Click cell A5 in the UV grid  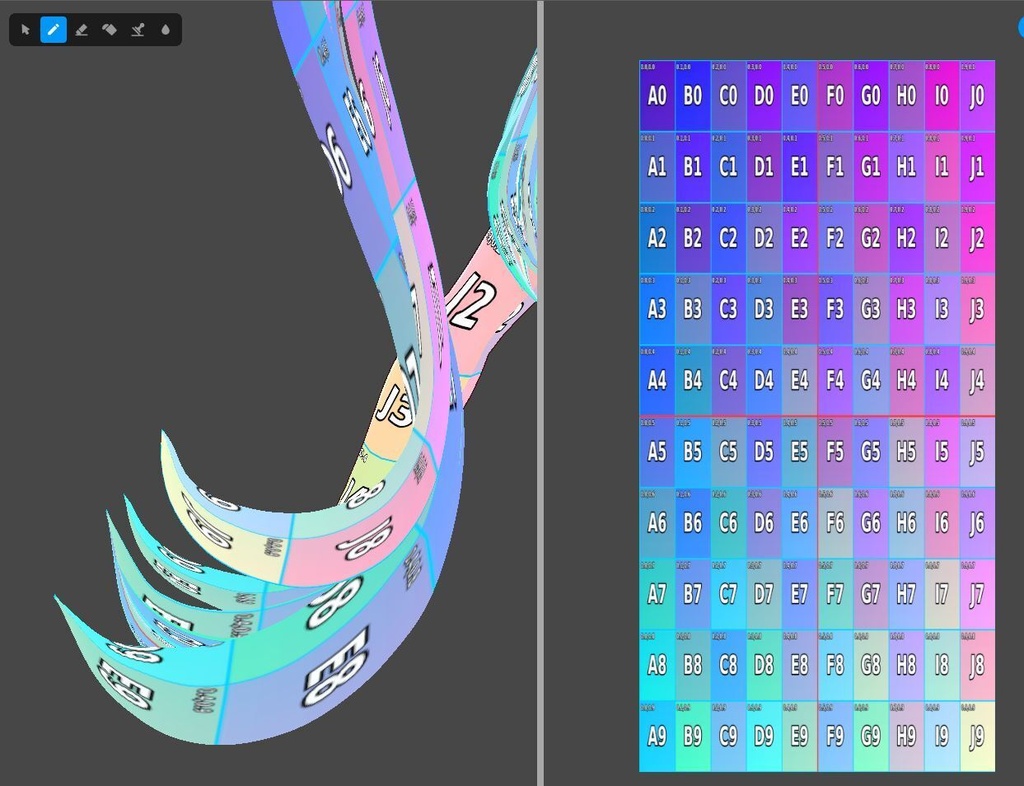click(x=657, y=452)
